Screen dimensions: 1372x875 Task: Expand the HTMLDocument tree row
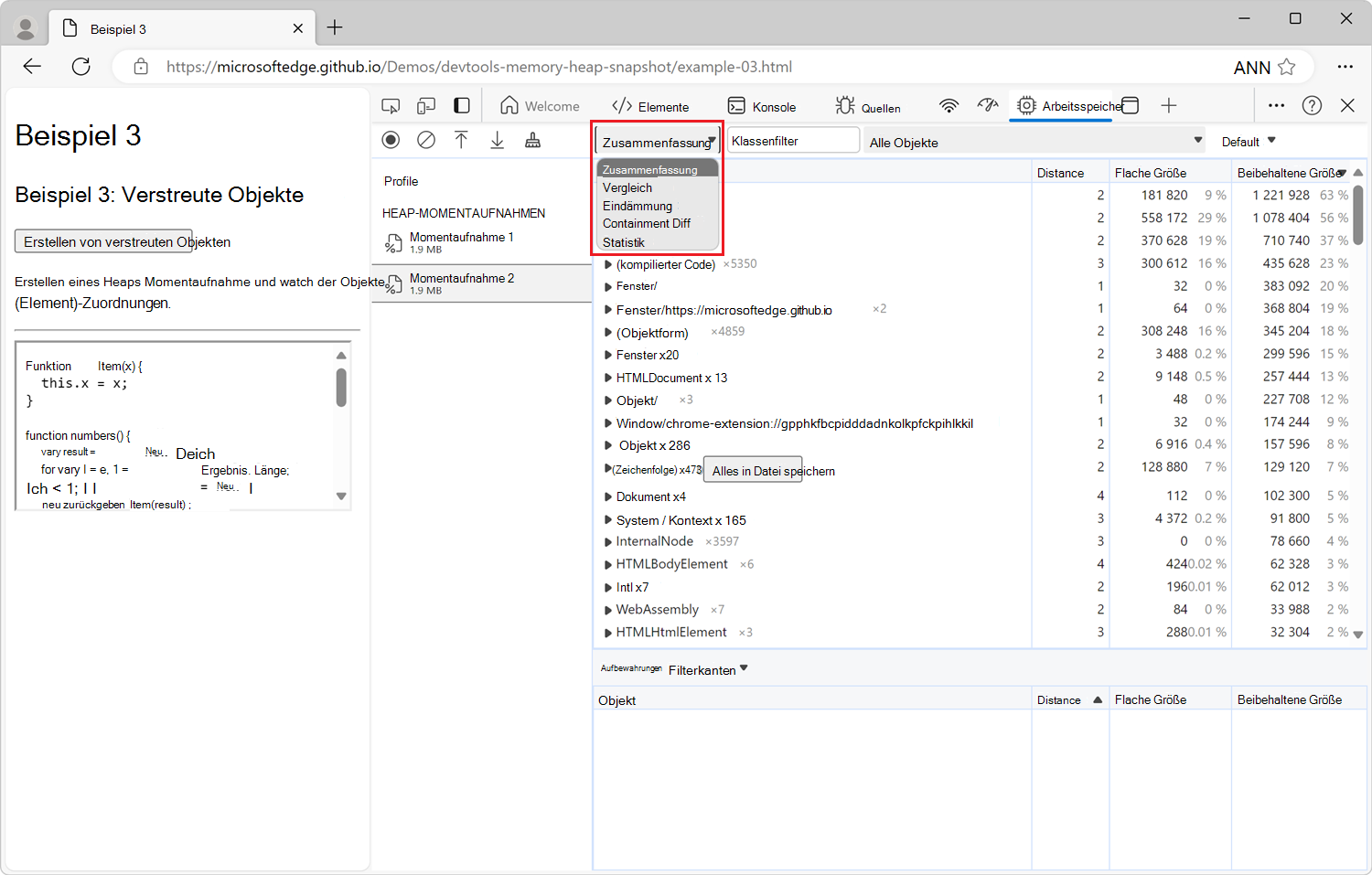608,378
